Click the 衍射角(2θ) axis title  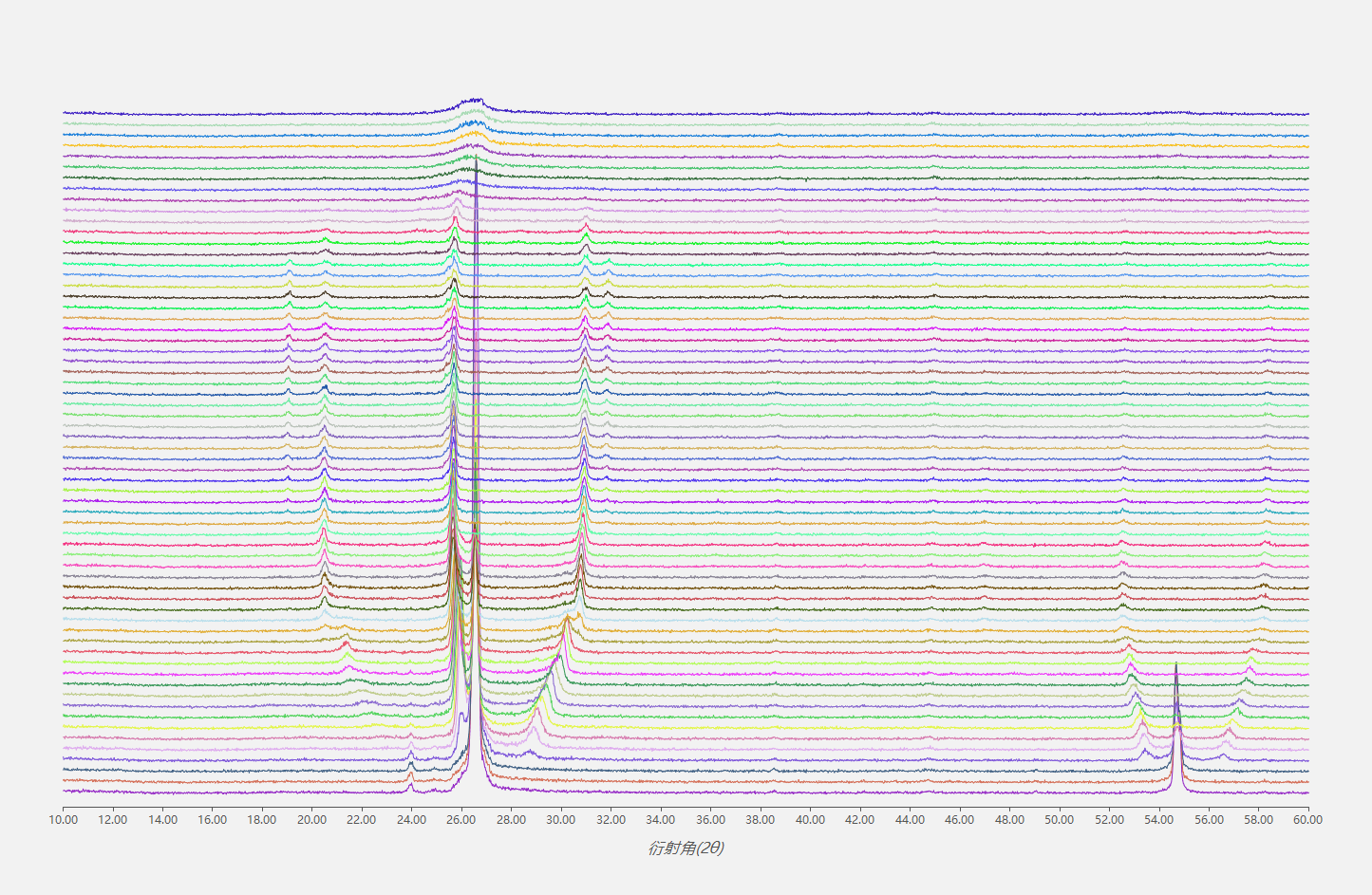(686, 848)
